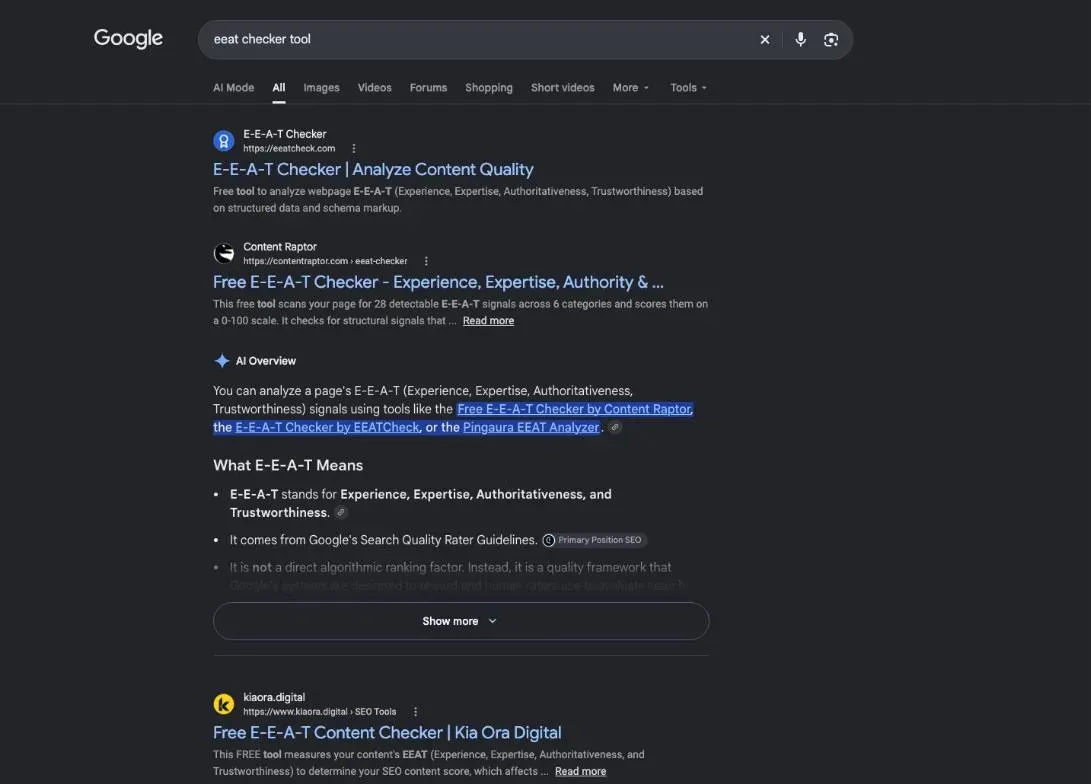1091x784 pixels.
Task: Click bullet 'It comes from Google's Search Quality'
Action: [383, 540]
